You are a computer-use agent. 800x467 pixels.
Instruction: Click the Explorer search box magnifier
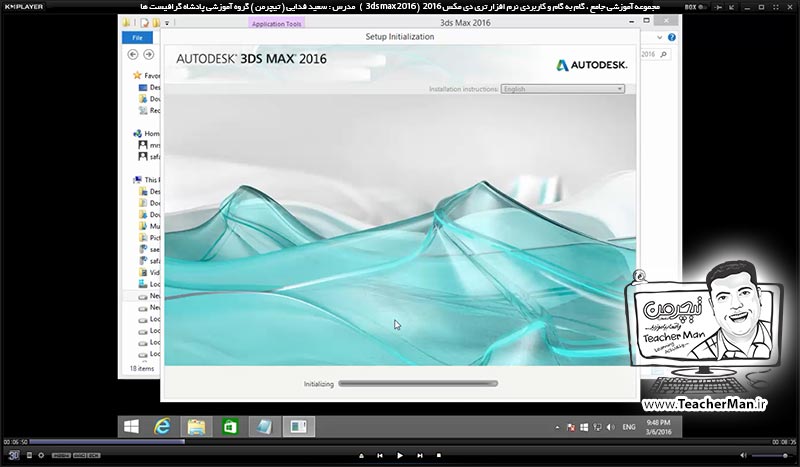[663, 54]
